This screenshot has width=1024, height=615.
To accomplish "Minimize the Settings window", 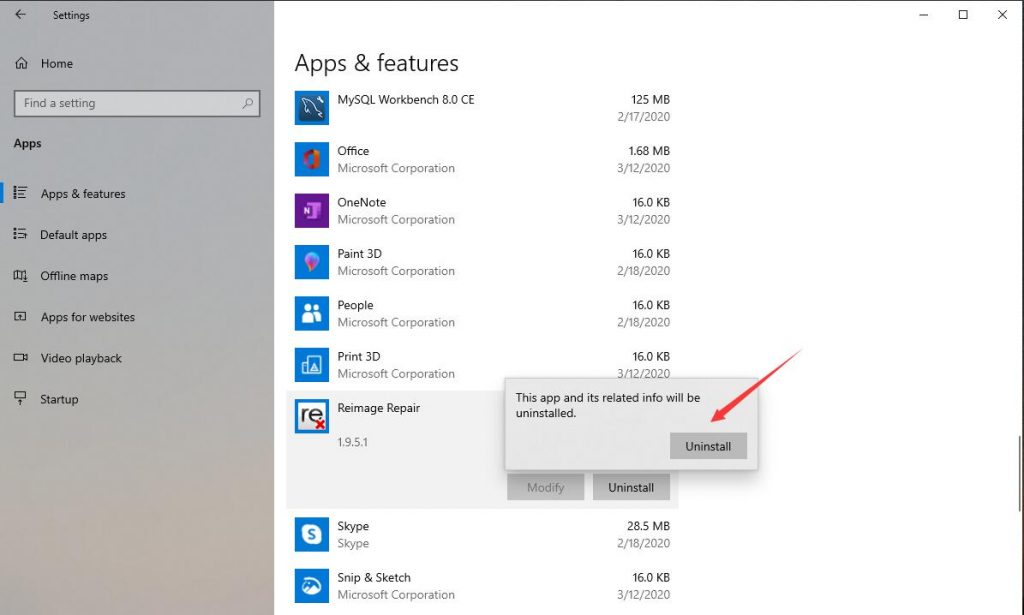I will click(x=923, y=14).
